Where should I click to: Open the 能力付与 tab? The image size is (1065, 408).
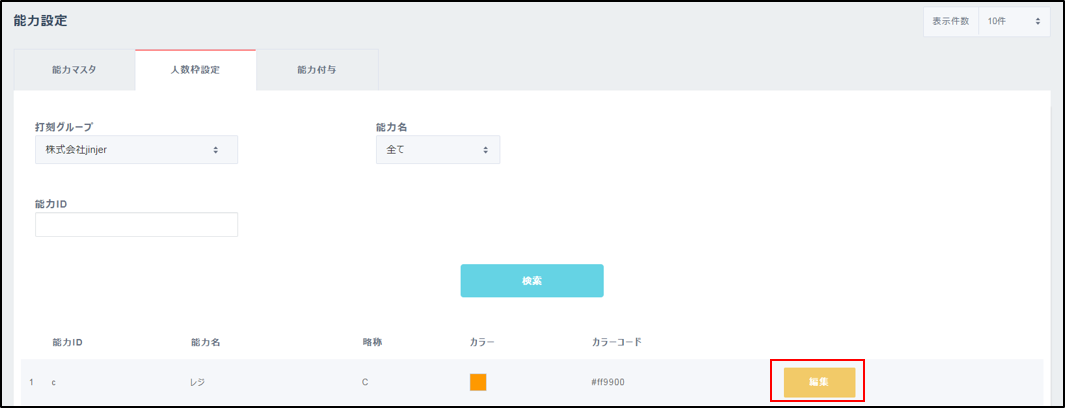click(317, 71)
